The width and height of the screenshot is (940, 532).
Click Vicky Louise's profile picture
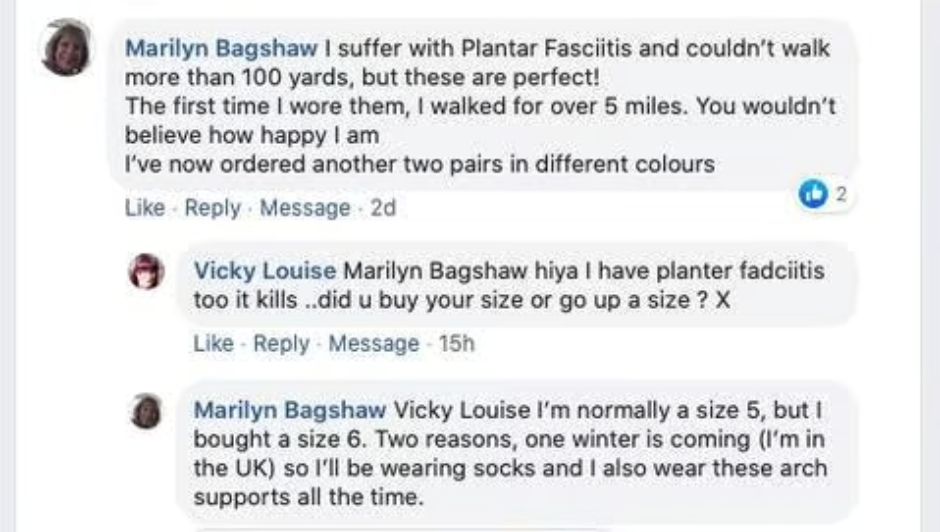point(146,271)
